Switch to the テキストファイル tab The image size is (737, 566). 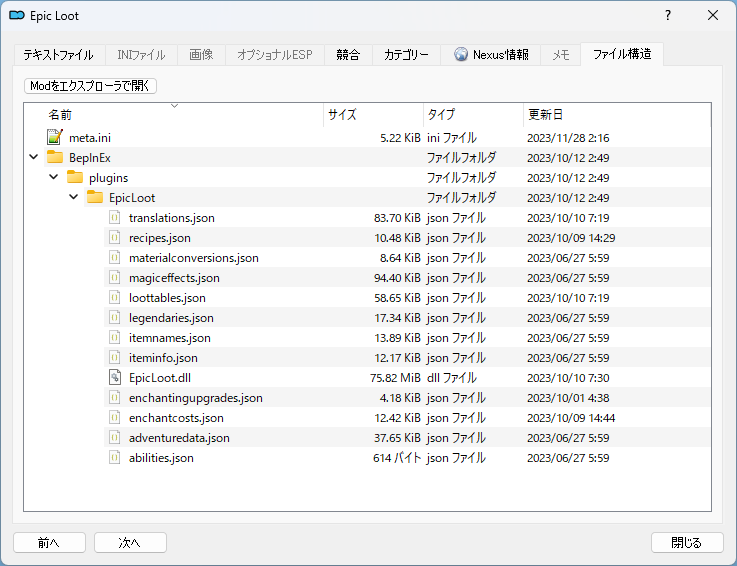point(58,55)
